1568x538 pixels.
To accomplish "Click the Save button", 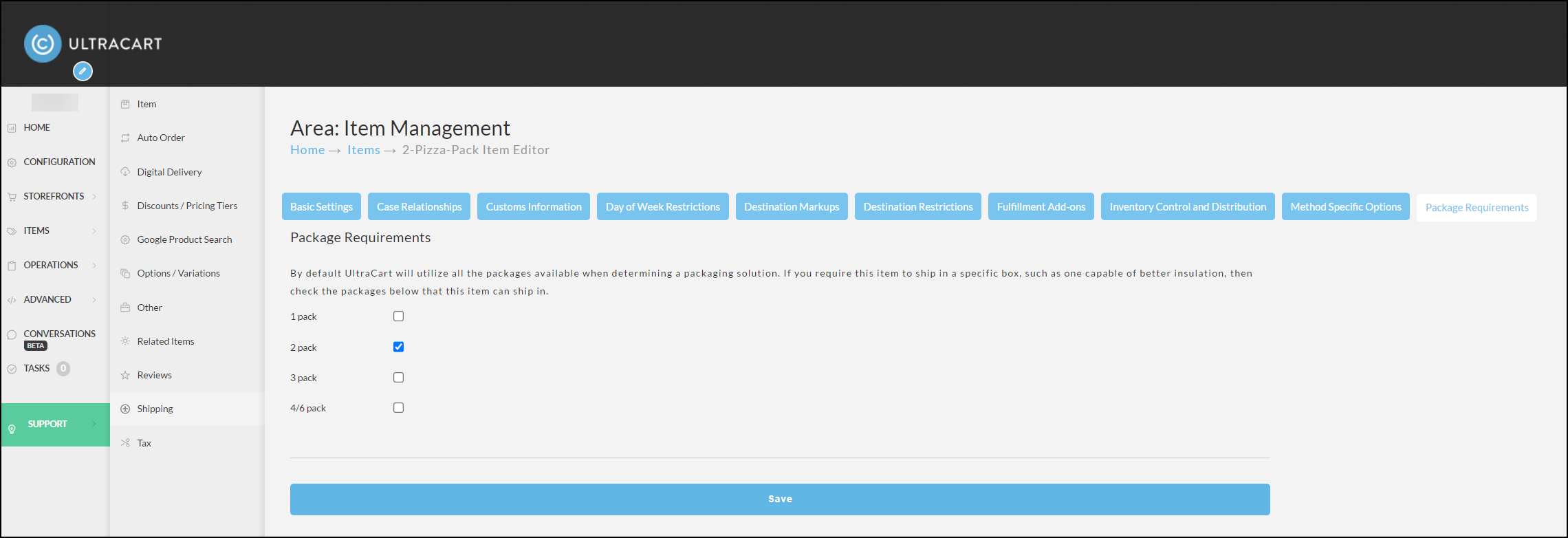I will click(x=780, y=499).
